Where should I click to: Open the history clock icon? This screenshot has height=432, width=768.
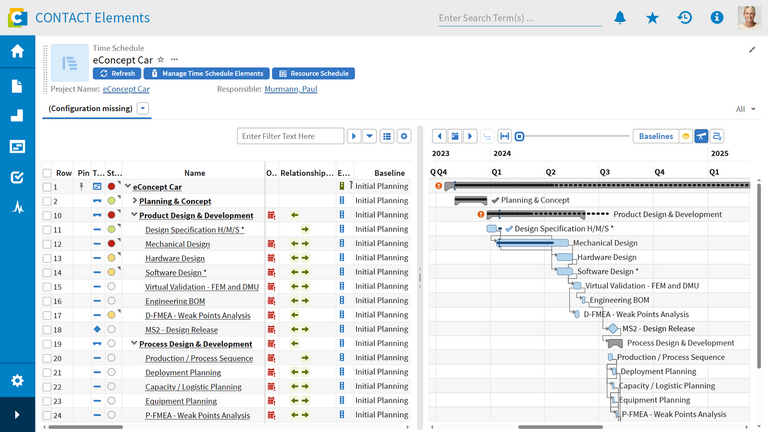(x=685, y=18)
